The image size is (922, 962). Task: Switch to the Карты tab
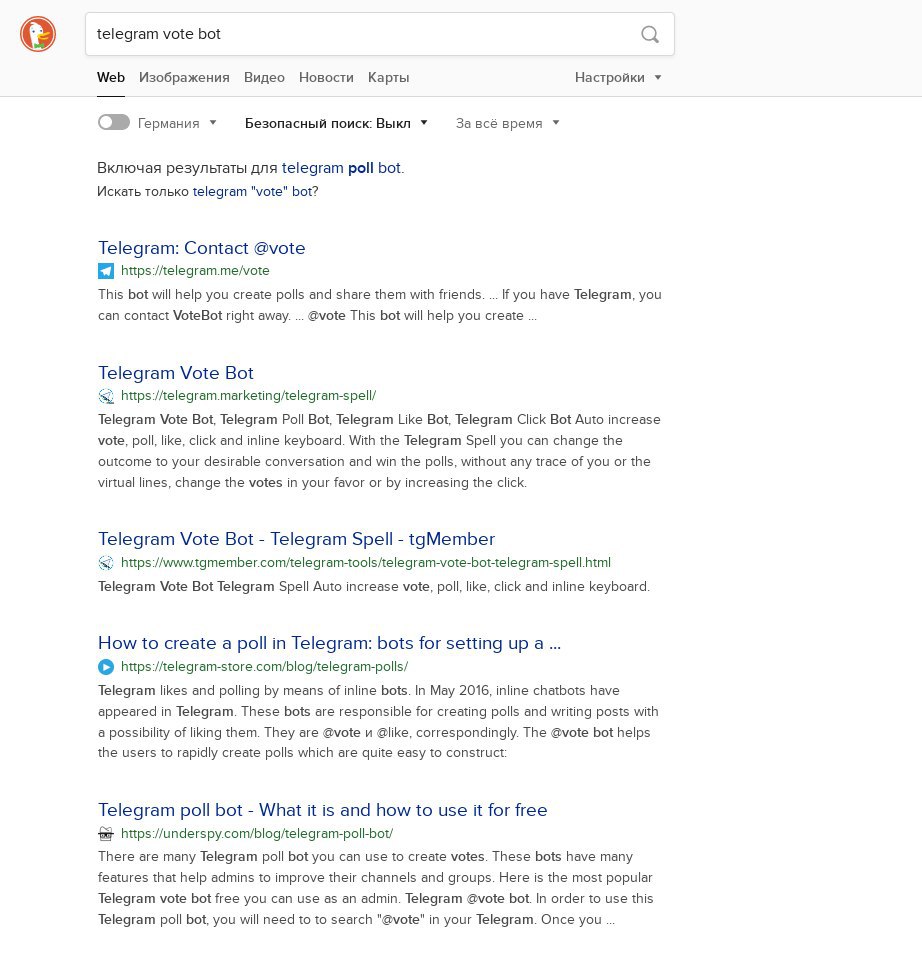click(388, 77)
